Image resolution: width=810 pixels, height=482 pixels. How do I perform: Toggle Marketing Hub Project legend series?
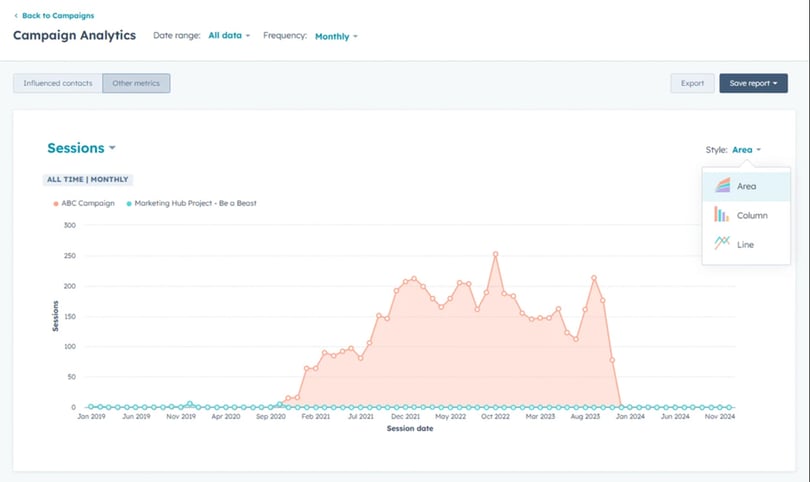tap(191, 203)
